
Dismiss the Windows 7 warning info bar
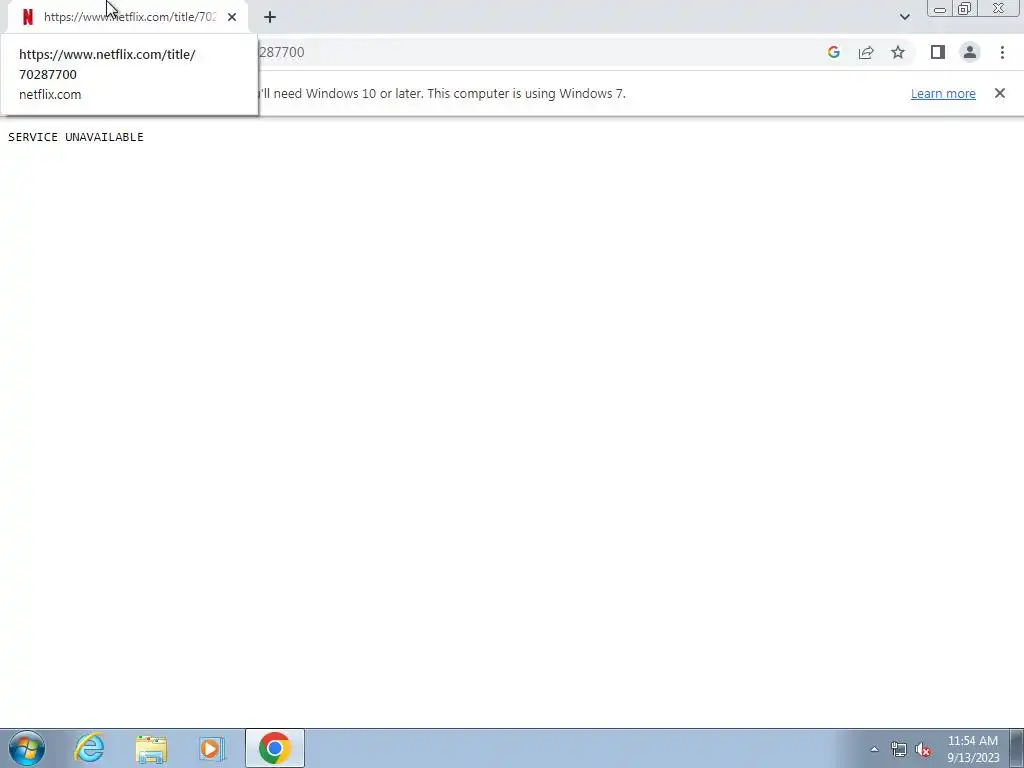click(x=999, y=93)
